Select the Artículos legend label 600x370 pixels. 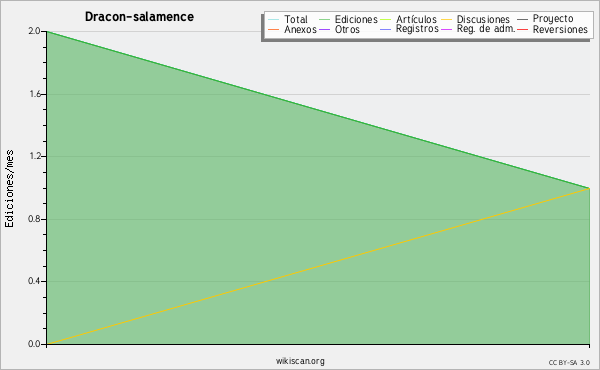tap(416, 19)
